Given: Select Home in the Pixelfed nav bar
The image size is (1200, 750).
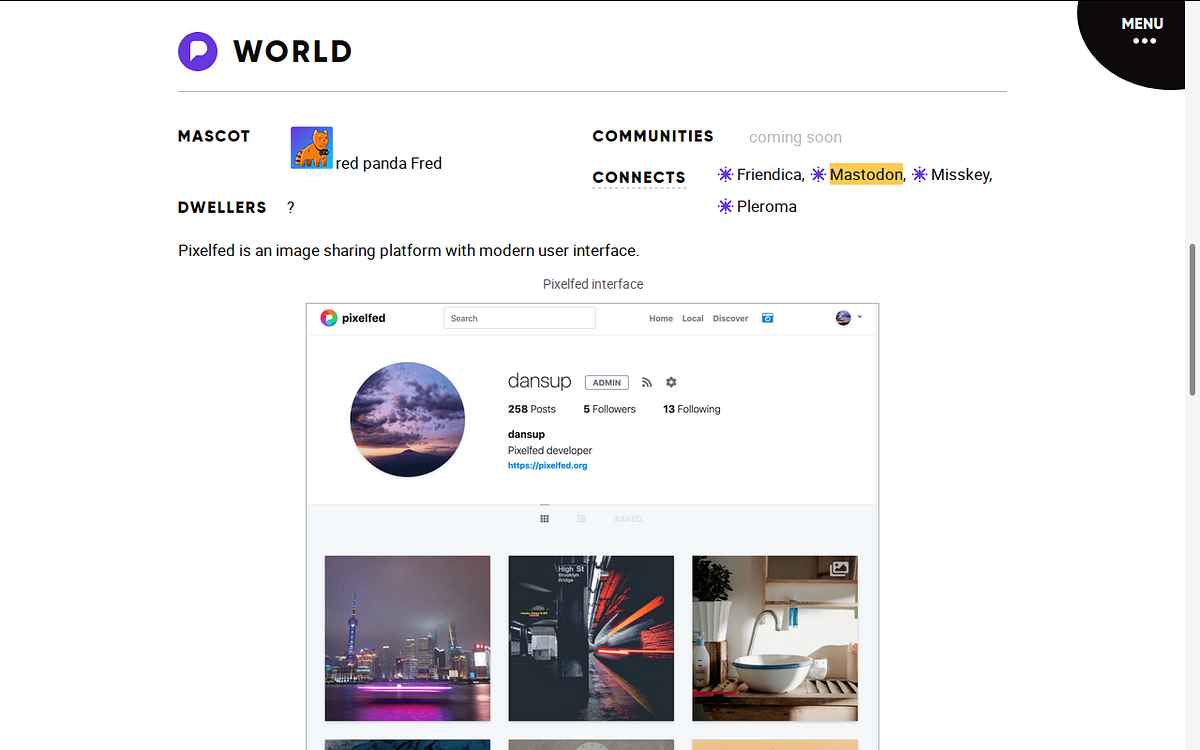Looking at the screenshot, I should pyautogui.click(x=661, y=318).
